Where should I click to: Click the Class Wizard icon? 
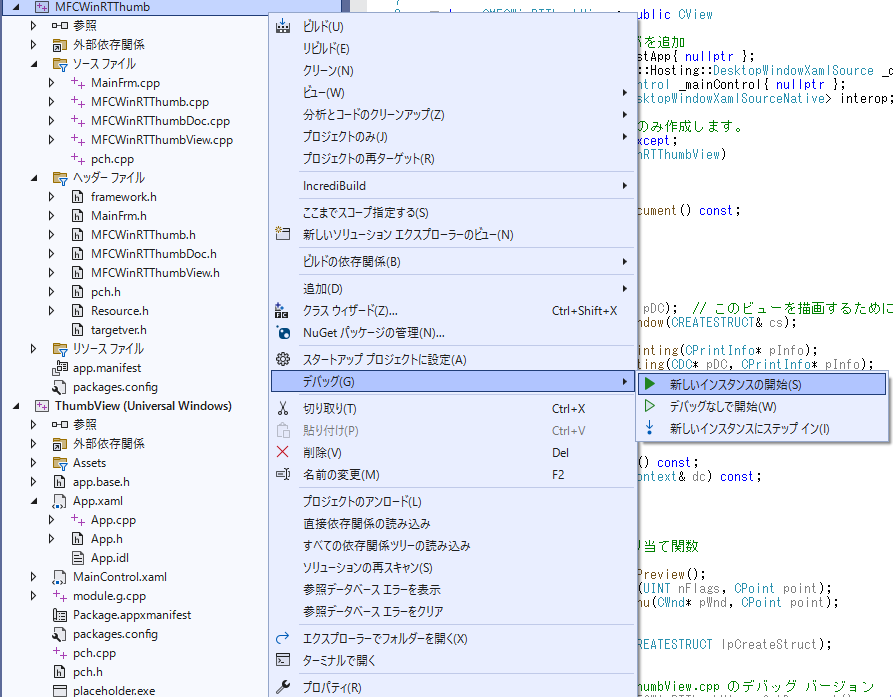[x=282, y=310]
